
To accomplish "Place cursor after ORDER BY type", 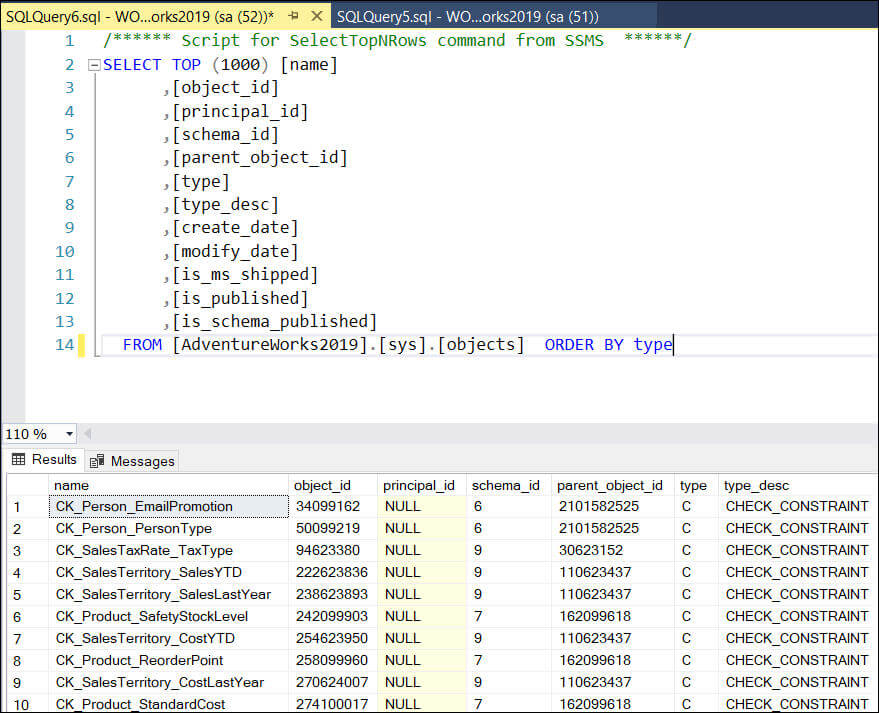I will 674,345.
